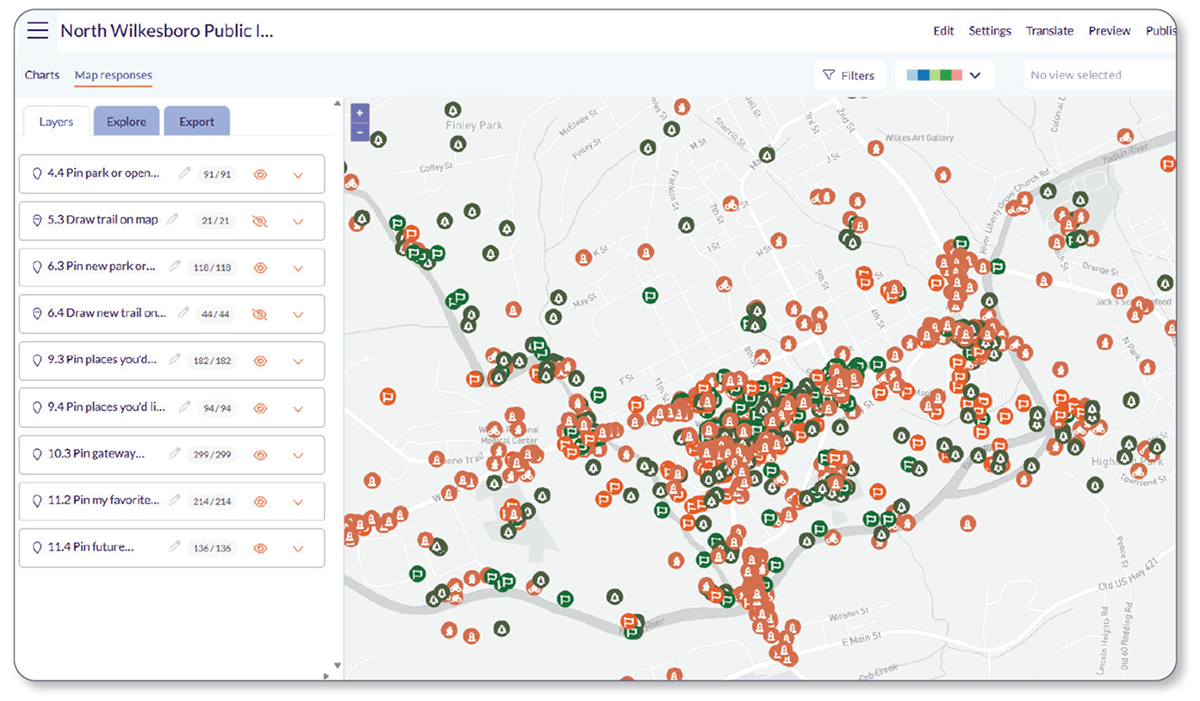The width and height of the screenshot is (1200, 701).
Task: Open the hamburger menu icon
Action: pos(37,30)
